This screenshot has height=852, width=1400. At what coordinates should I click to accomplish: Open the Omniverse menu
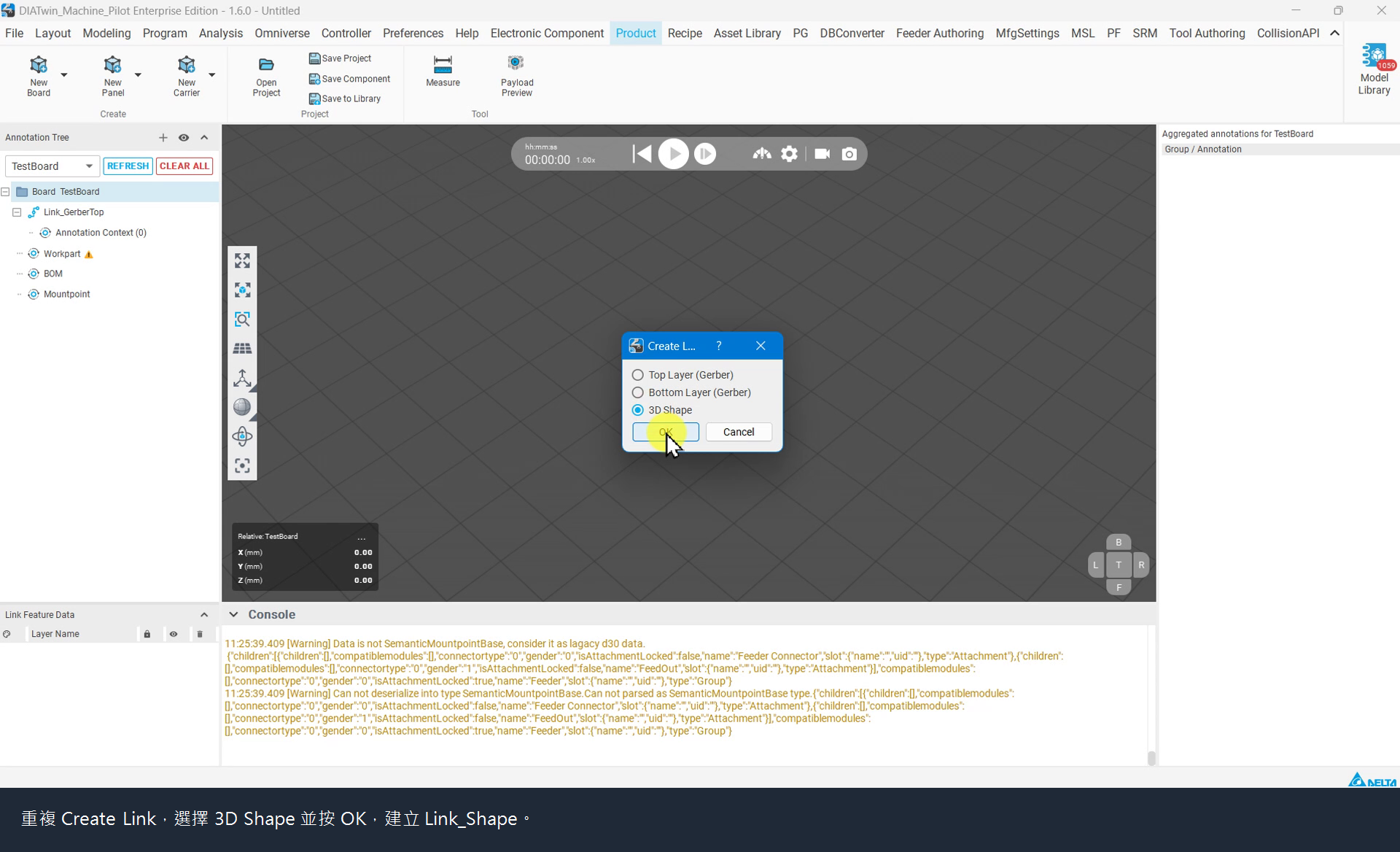coord(282,34)
